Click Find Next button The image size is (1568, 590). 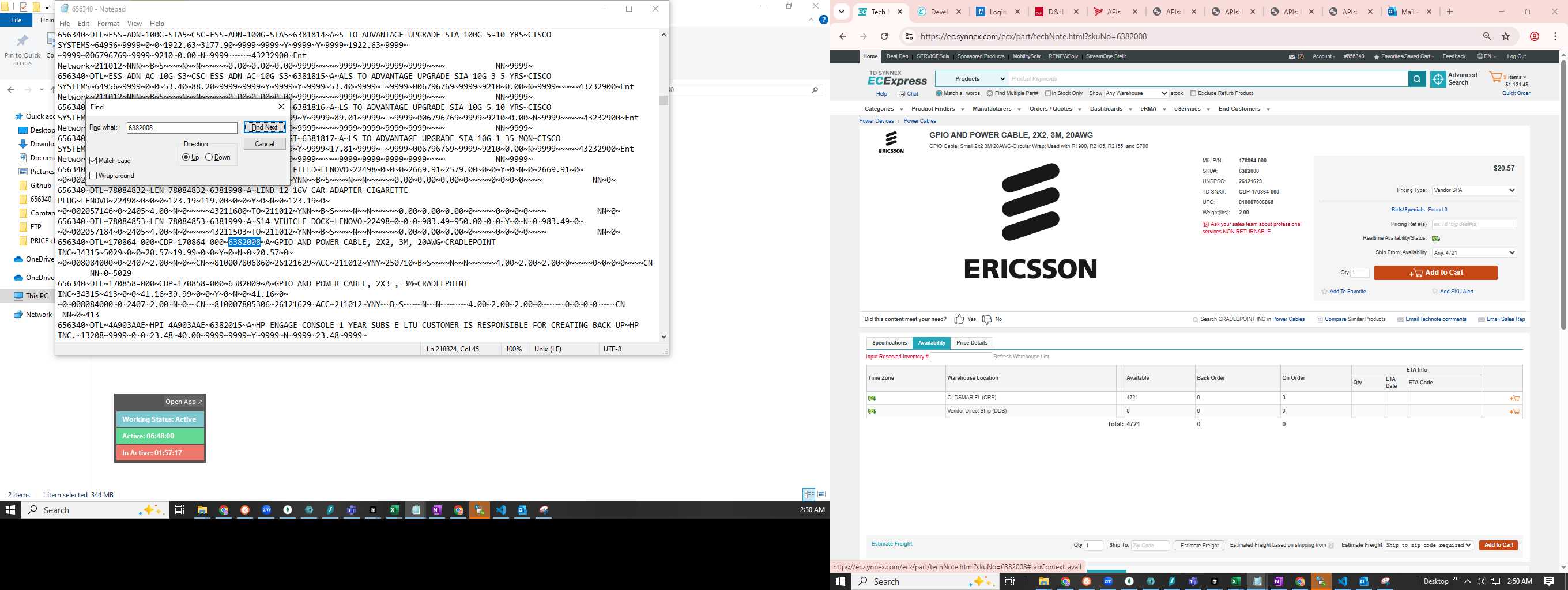(265, 127)
